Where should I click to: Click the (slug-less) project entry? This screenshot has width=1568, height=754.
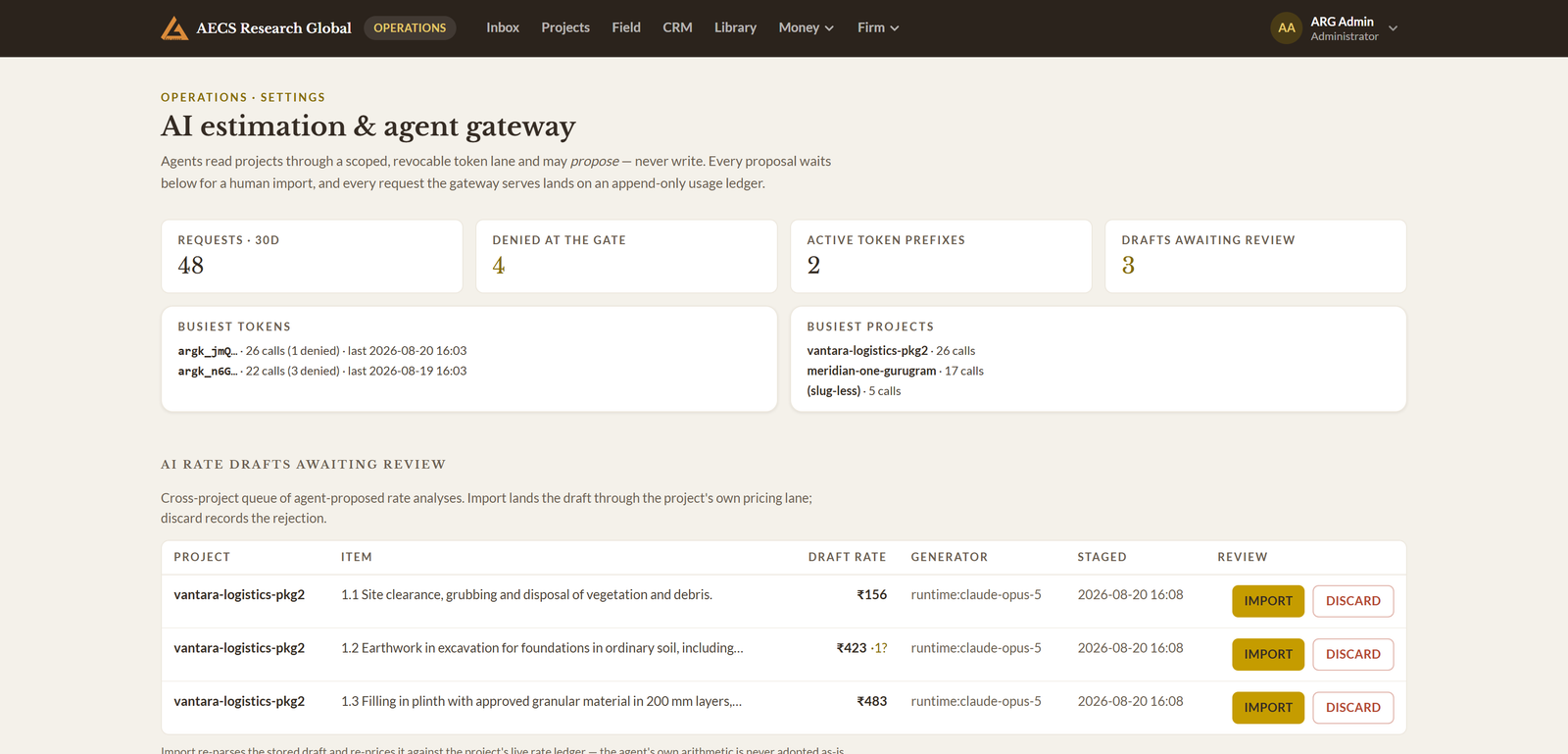834,390
